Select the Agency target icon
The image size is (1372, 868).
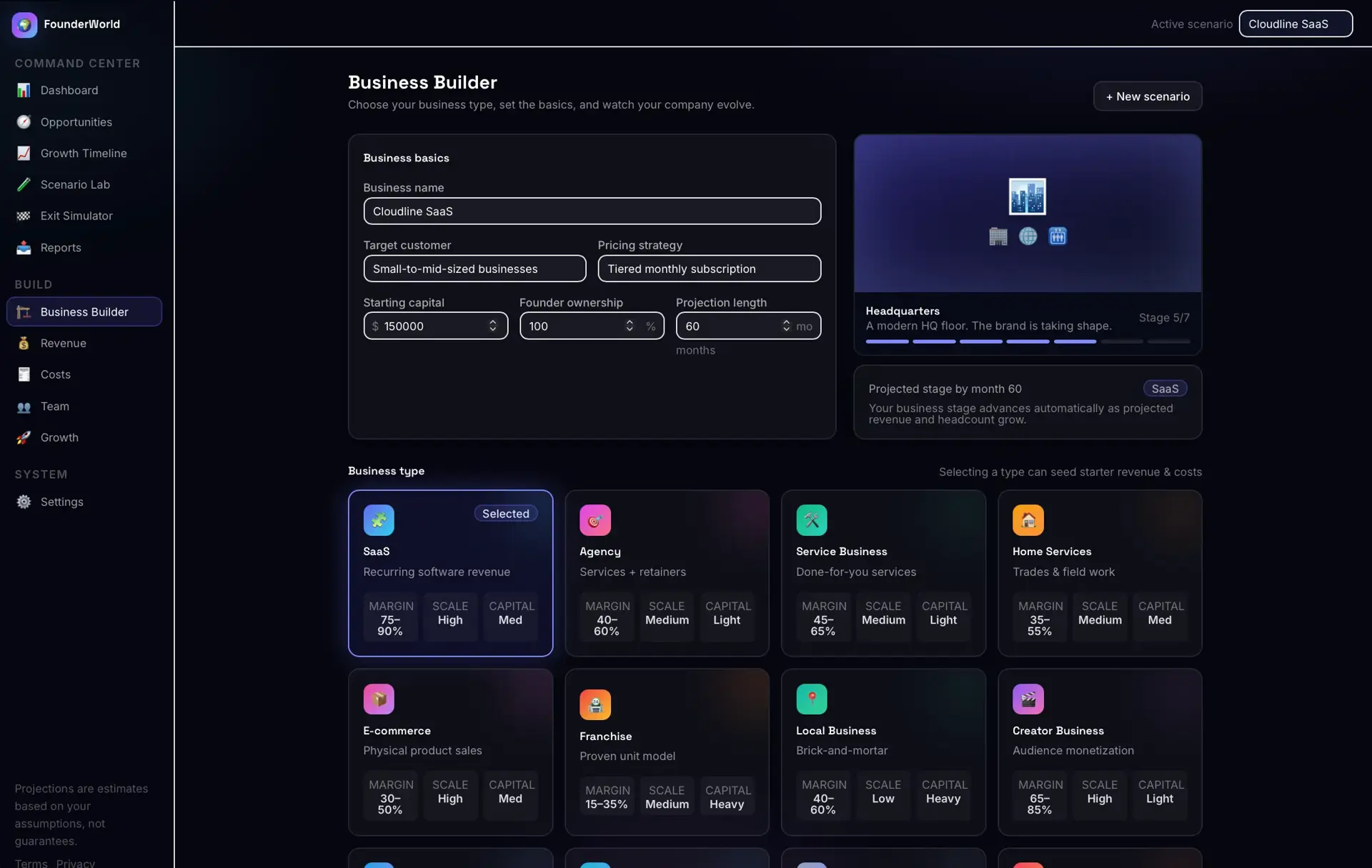595,520
